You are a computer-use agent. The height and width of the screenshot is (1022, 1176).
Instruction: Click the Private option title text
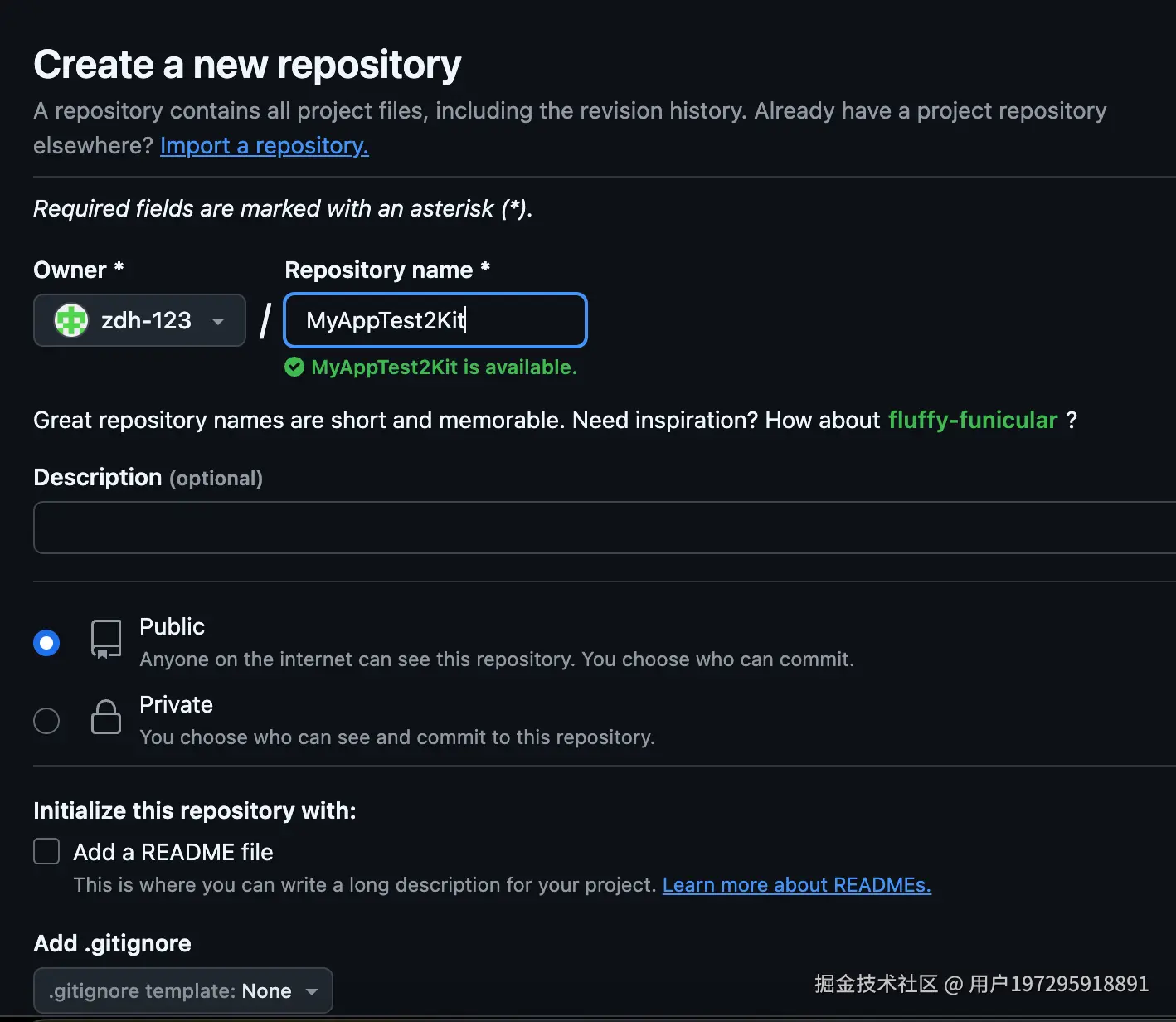pos(176,704)
